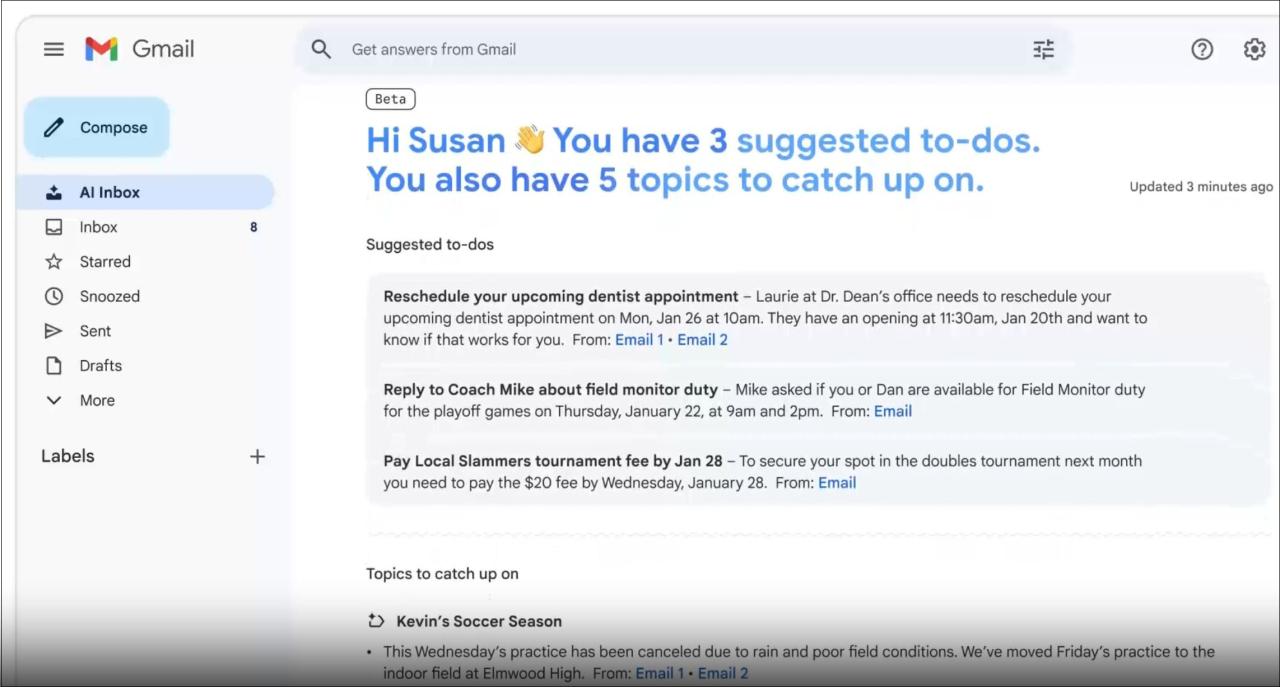1280x687 pixels.
Task: Click the Gmail logo
Action: [x=139, y=48]
